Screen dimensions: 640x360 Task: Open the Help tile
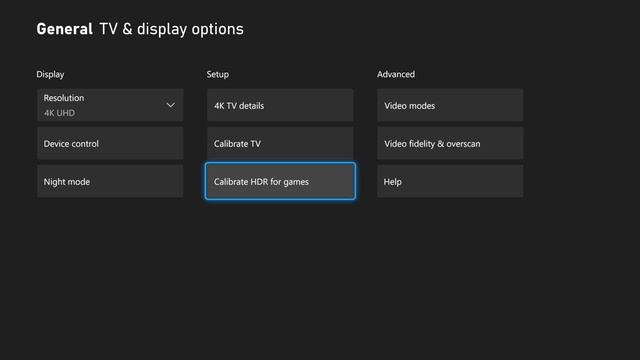tap(450, 182)
